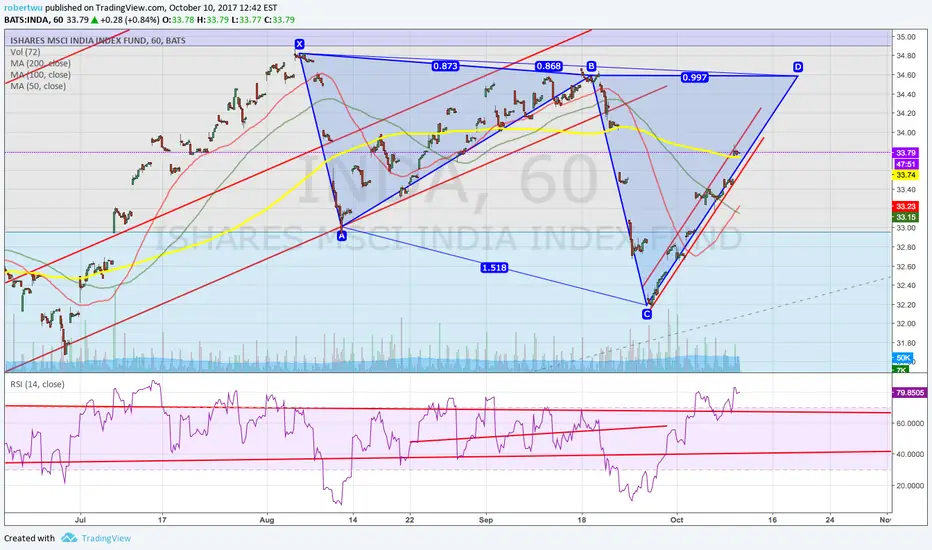
Task: Click the 22 date on time axis
Action: pos(410,520)
